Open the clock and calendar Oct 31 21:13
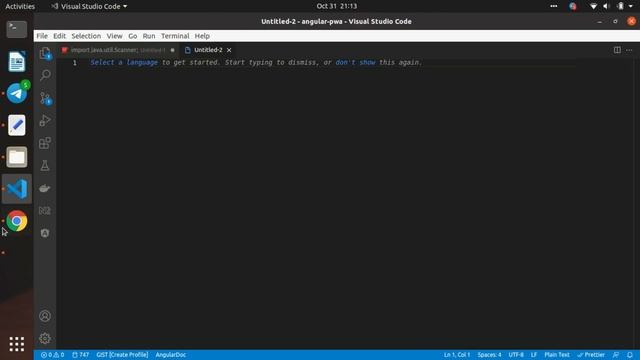Viewport: 640px width, 360px height. pos(337,6)
